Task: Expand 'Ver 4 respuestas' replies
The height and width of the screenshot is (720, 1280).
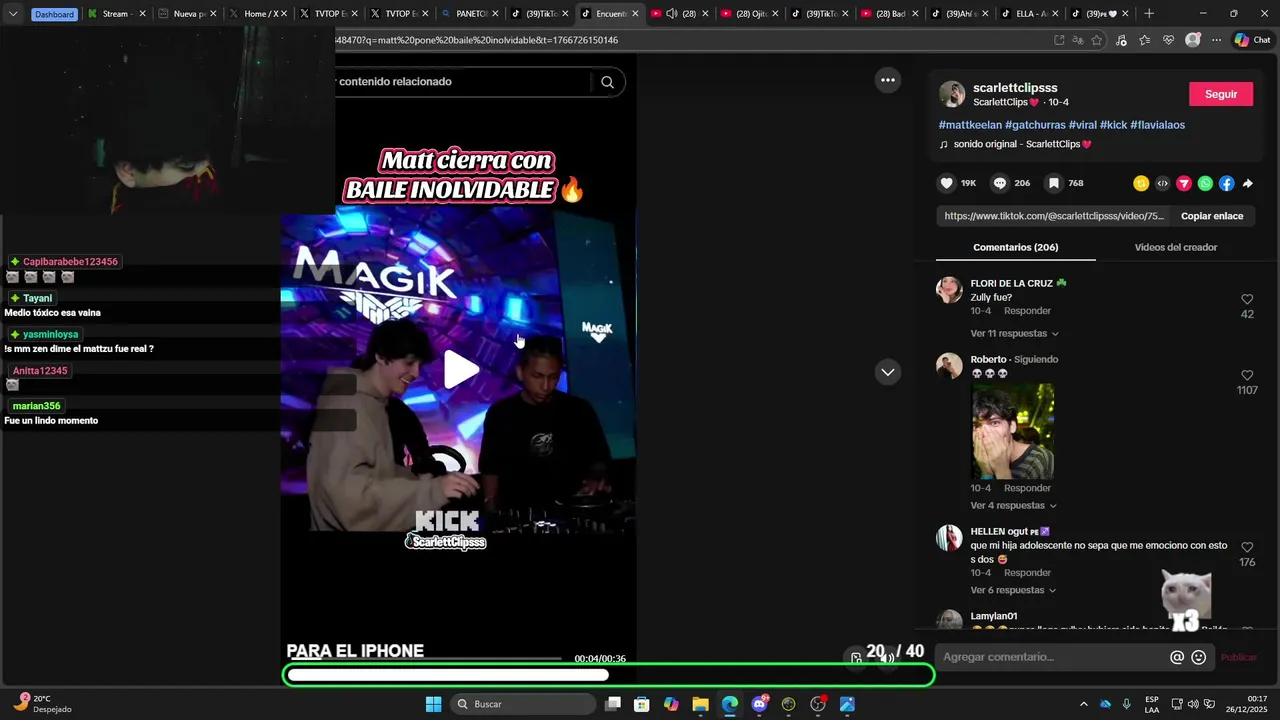Action: click(x=1013, y=506)
